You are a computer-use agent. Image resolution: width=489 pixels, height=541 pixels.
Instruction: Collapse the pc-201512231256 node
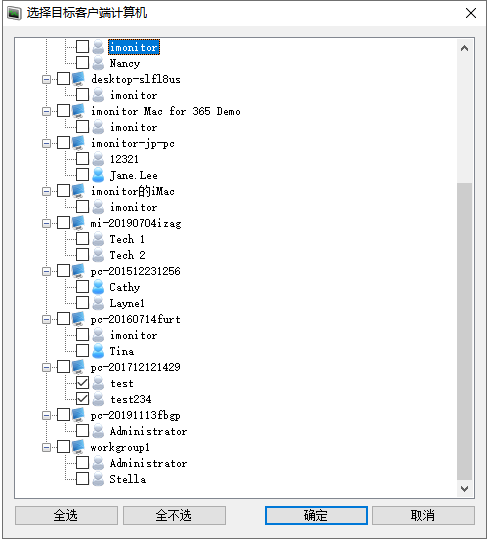(x=46, y=271)
